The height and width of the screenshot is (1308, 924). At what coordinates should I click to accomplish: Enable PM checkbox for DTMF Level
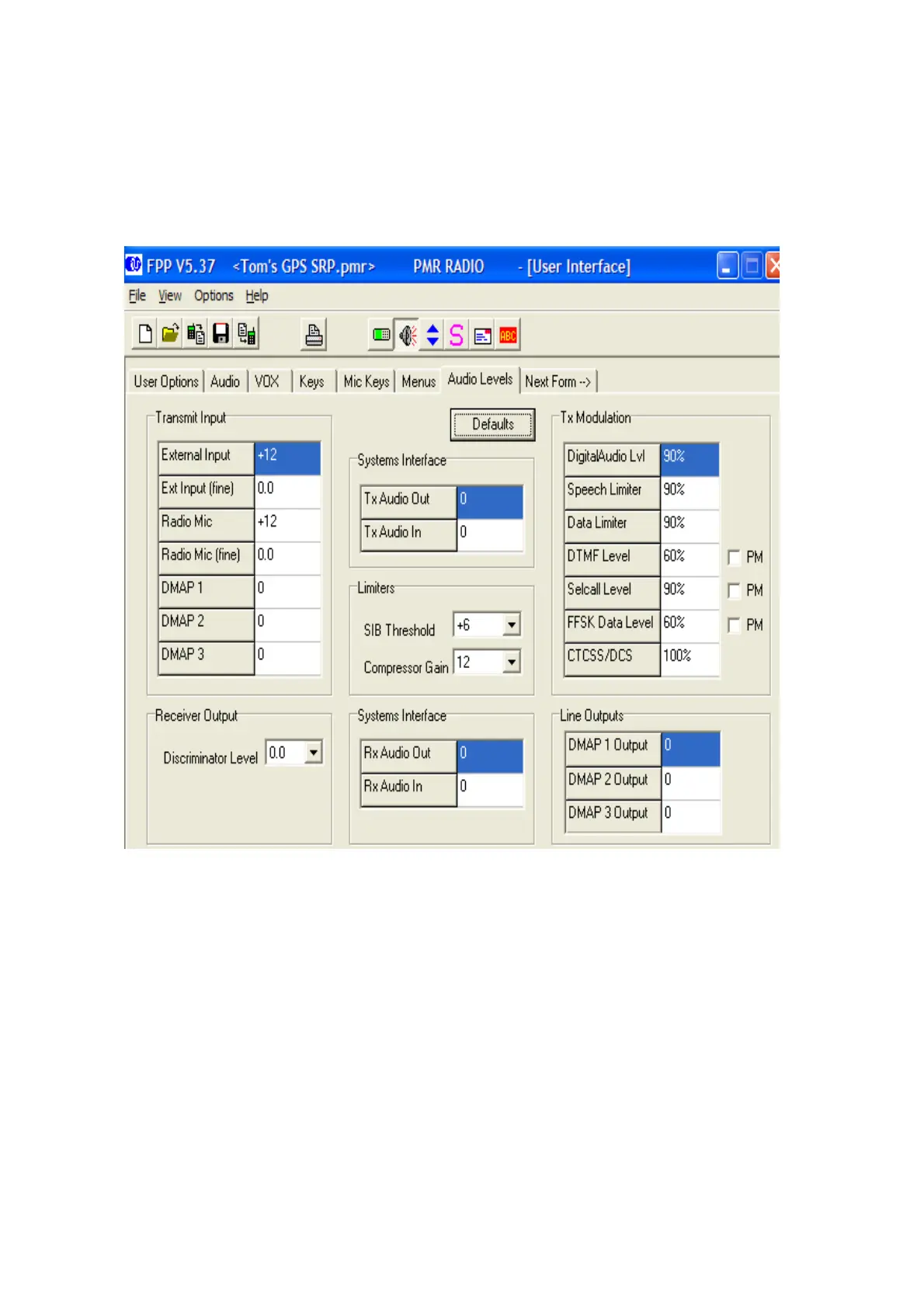(734, 558)
